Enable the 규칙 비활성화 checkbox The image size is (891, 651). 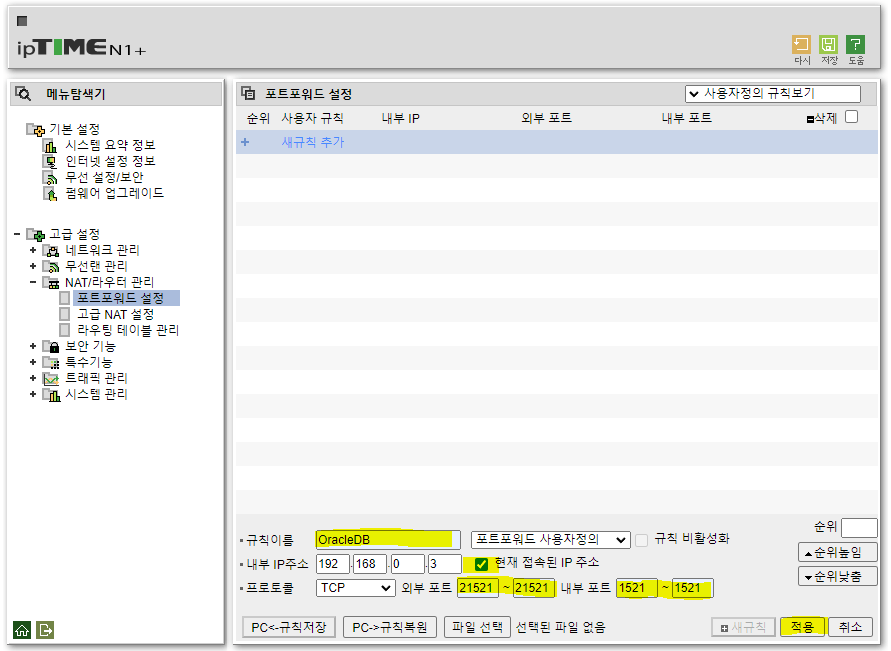pyautogui.click(x=642, y=540)
